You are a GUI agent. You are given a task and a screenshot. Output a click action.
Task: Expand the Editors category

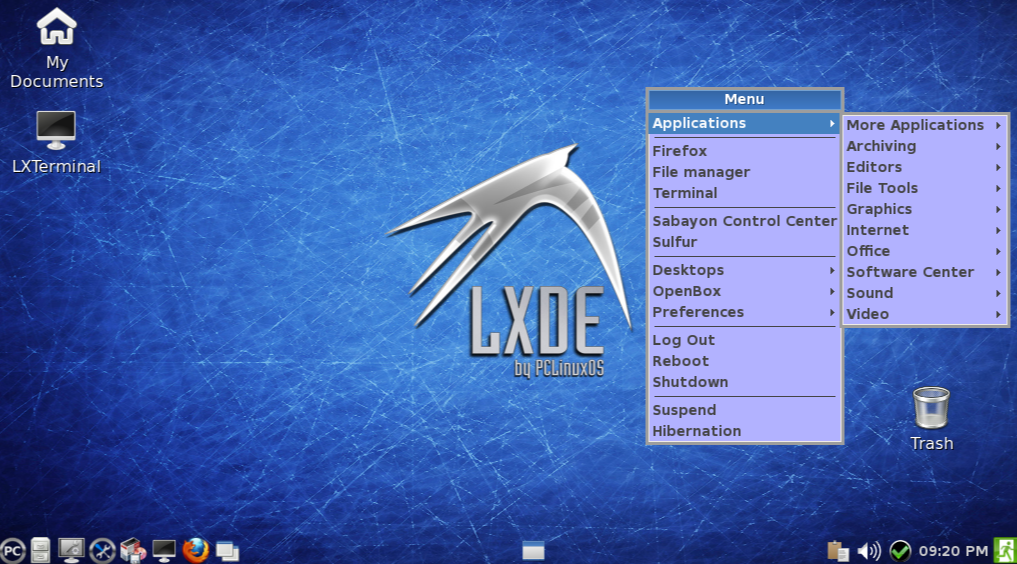[x=925, y=167]
